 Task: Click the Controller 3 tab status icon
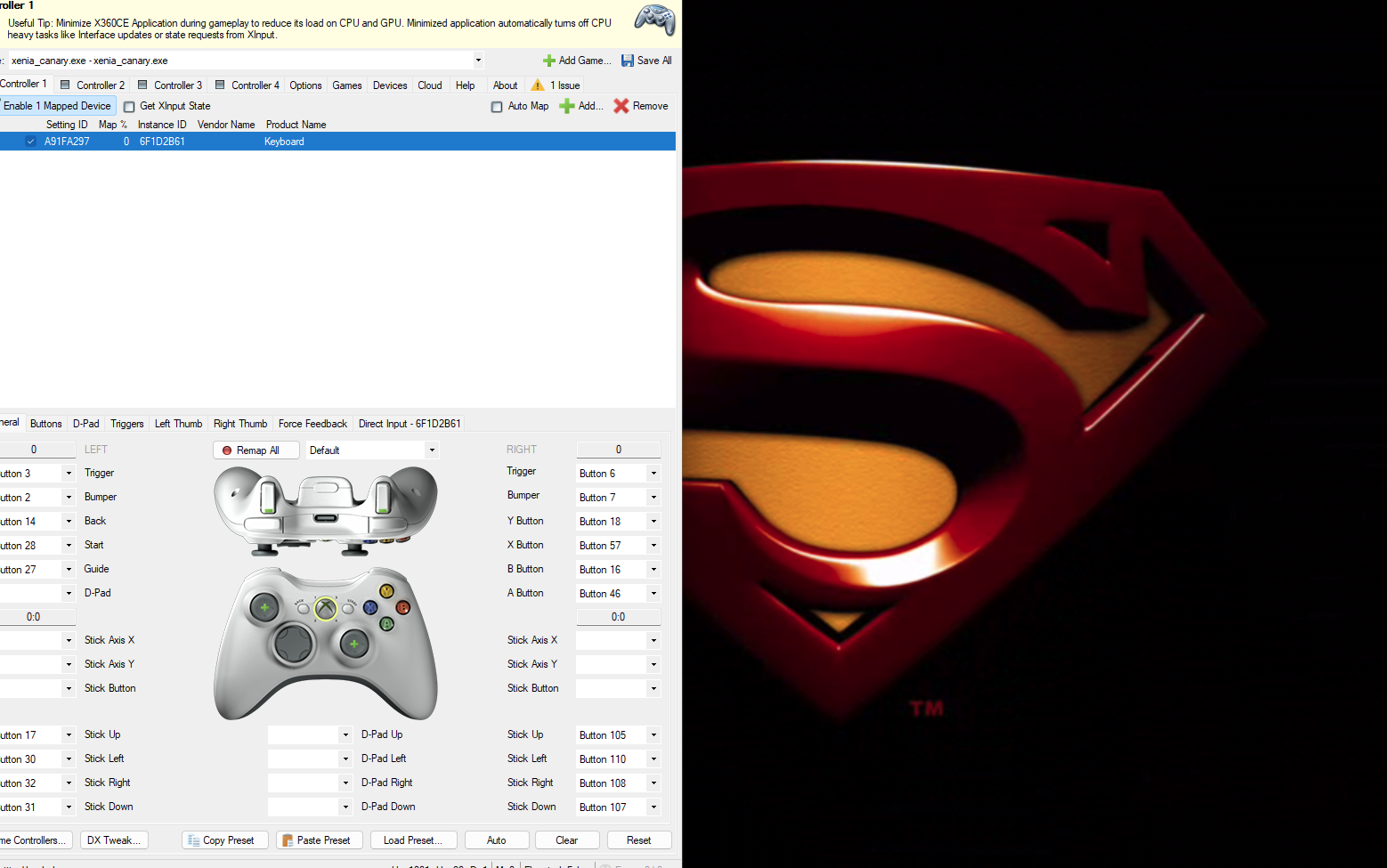(x=142, y=85)
